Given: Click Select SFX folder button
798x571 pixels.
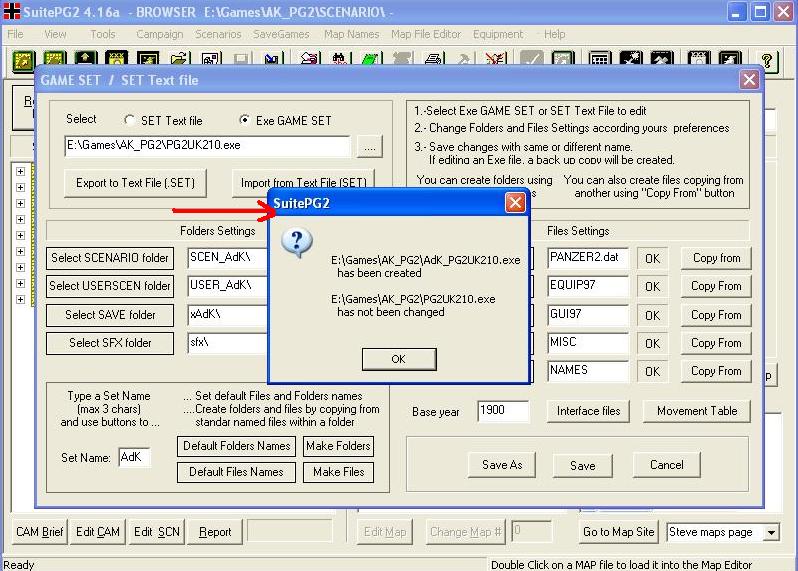Looking at the screenshot, I should [110, 343].
